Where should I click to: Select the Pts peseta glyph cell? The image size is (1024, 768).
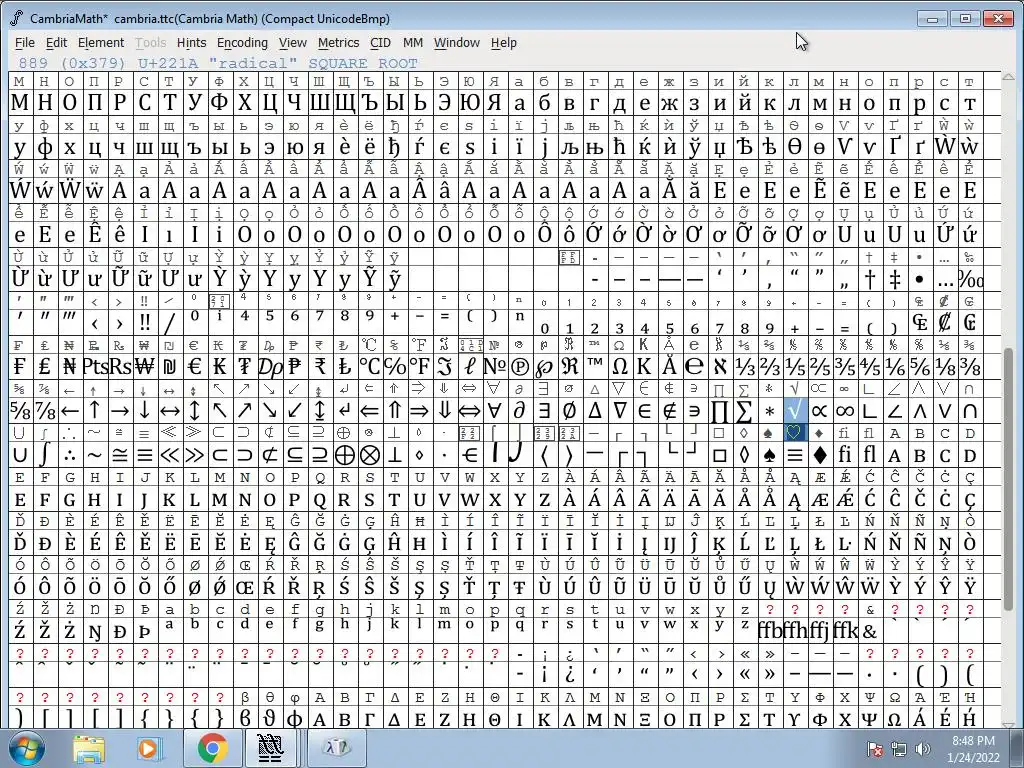95,366
